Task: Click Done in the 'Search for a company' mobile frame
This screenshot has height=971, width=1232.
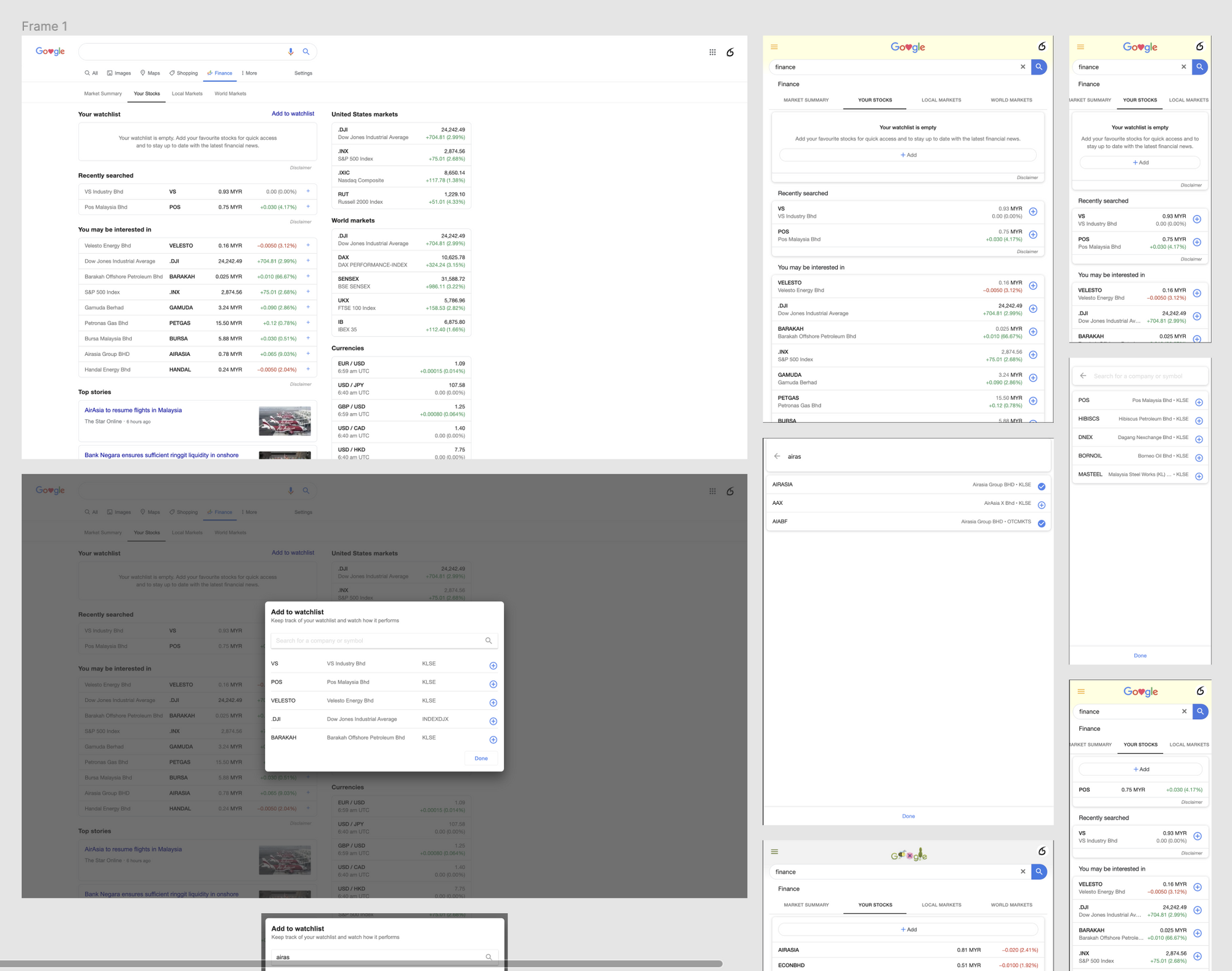Action: click(1140, 655)
